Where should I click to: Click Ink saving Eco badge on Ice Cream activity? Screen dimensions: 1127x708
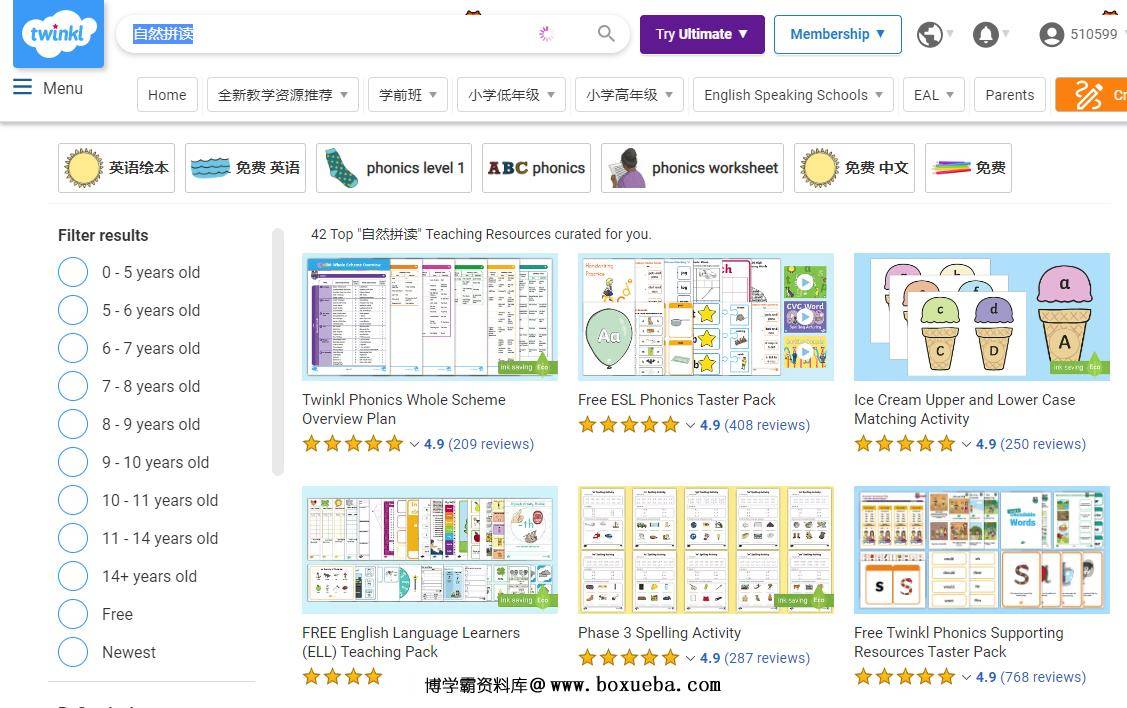pyautogui.click(x=1078, y=366)
